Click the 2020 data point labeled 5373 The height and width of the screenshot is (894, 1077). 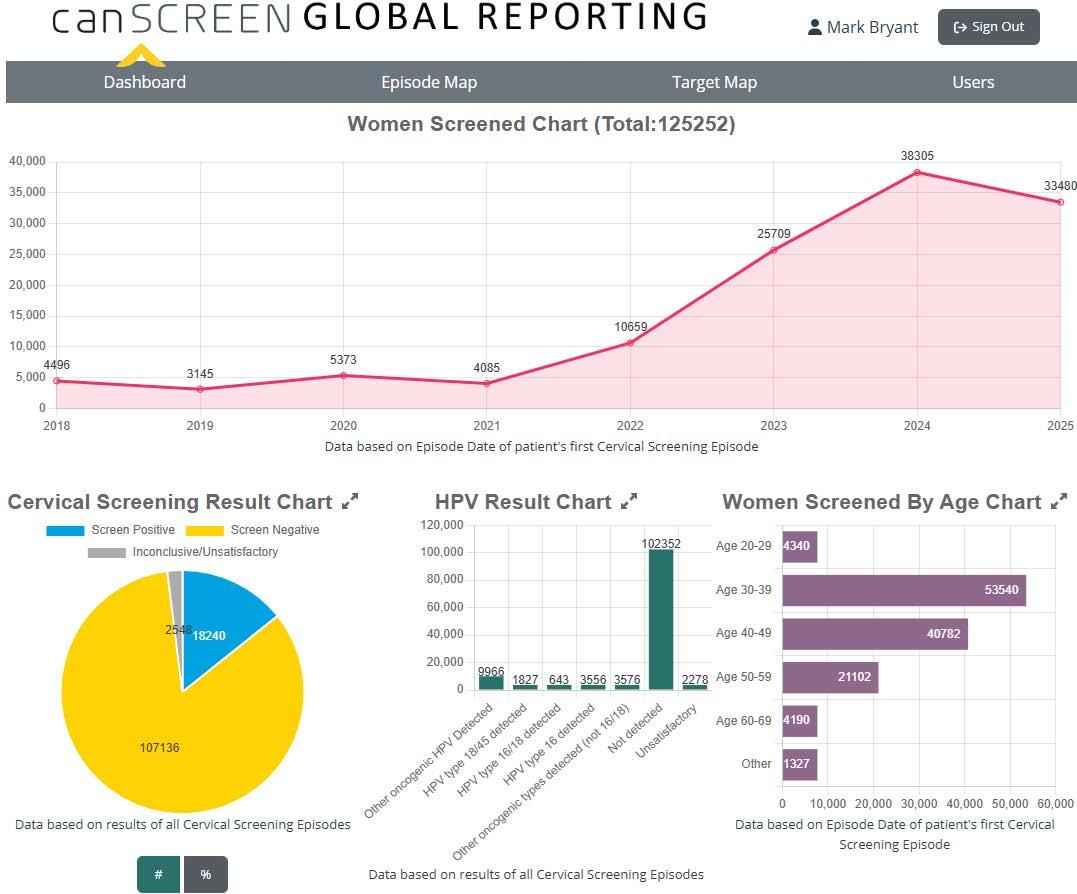tap(343, 376)
